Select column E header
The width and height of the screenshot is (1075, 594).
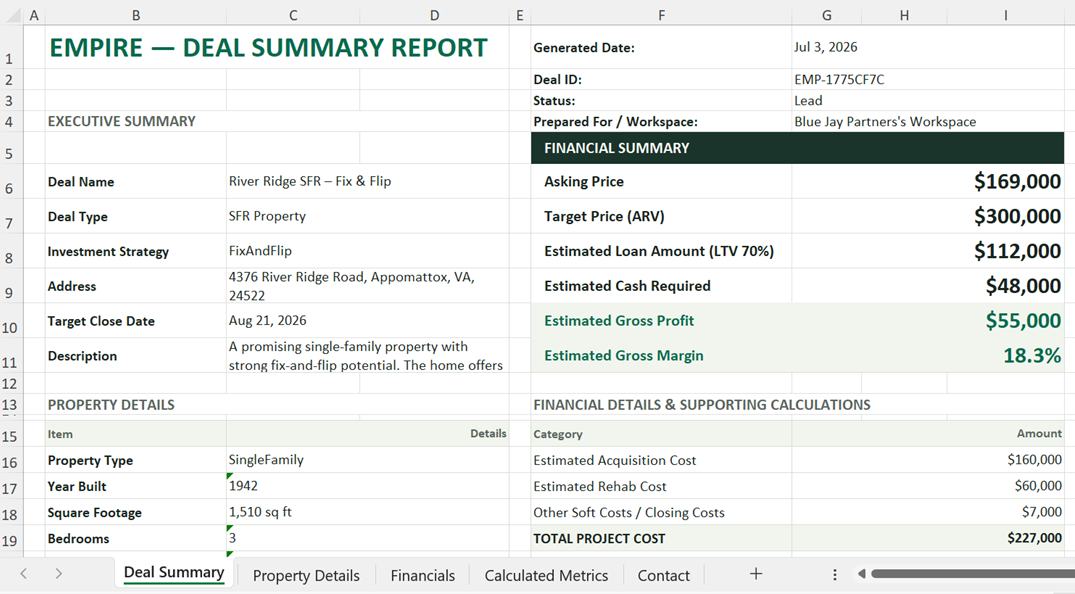[x=520, y=15]
